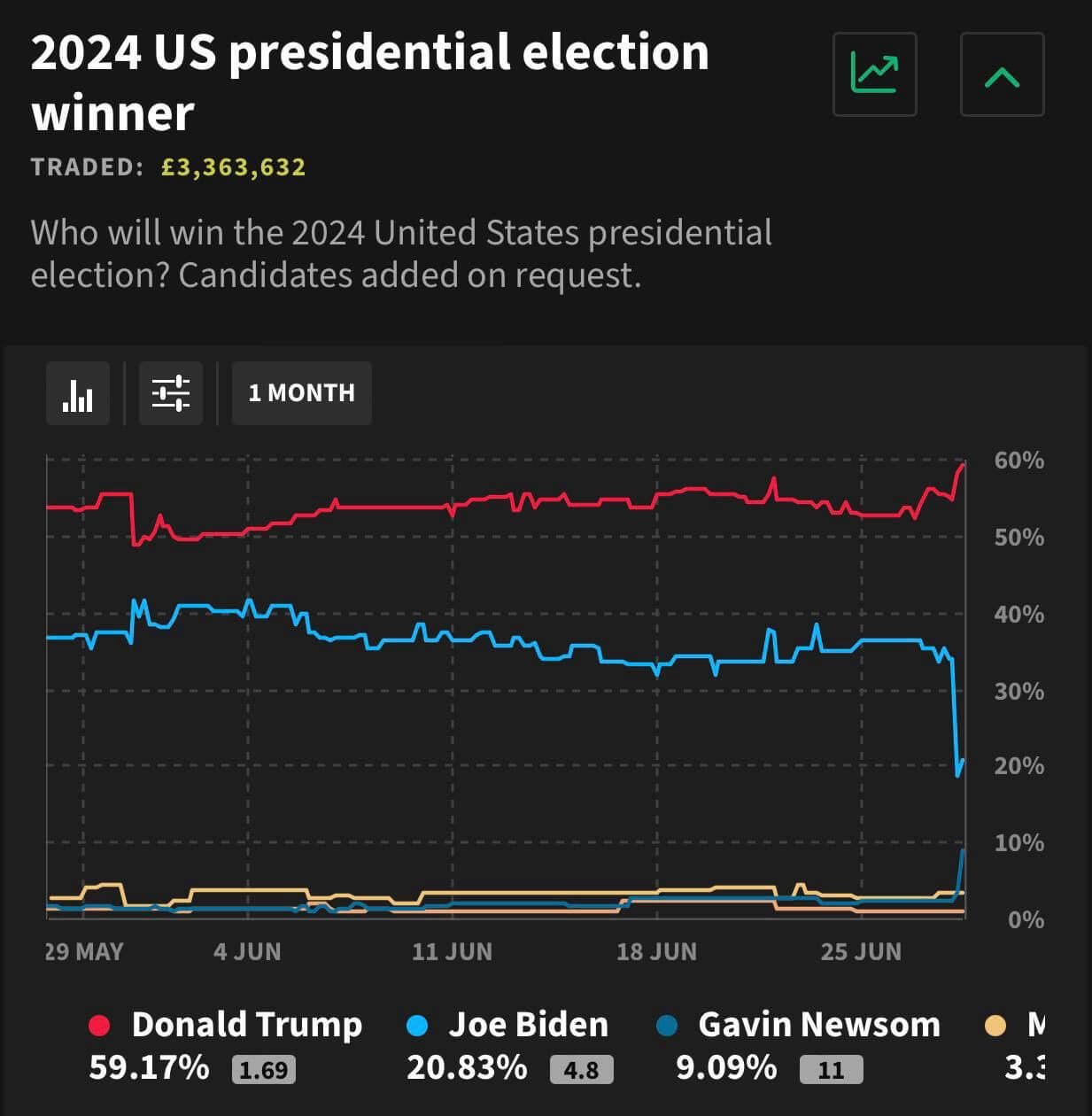Image resolution: width=1092 pixels, height=1116 pixels.
Task: Toggle Gavin Newsom dark blue legend dot
Action: pos(667,1026)
